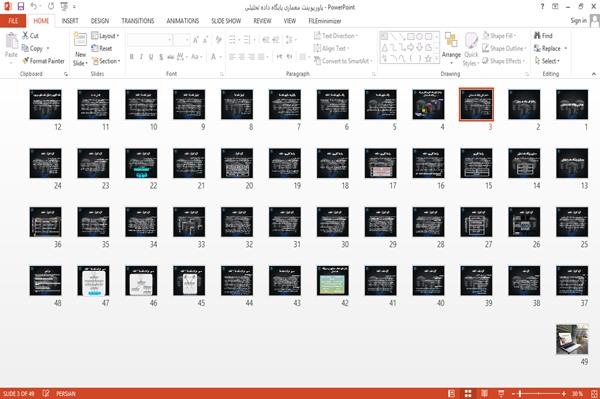
Task: Open the REVIEW tab
Action: (262, 21)
